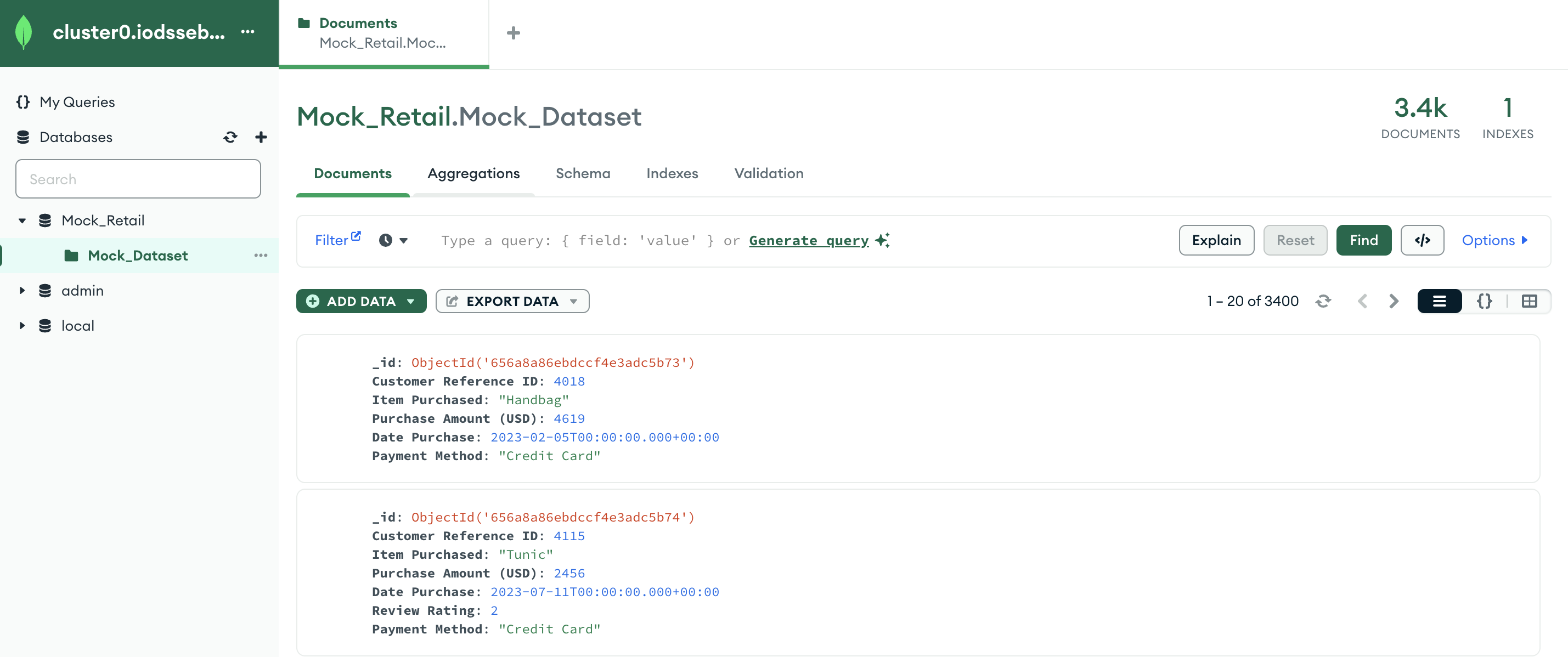
Task: Open export query to language panel
Action: (x=1422, y=240)
